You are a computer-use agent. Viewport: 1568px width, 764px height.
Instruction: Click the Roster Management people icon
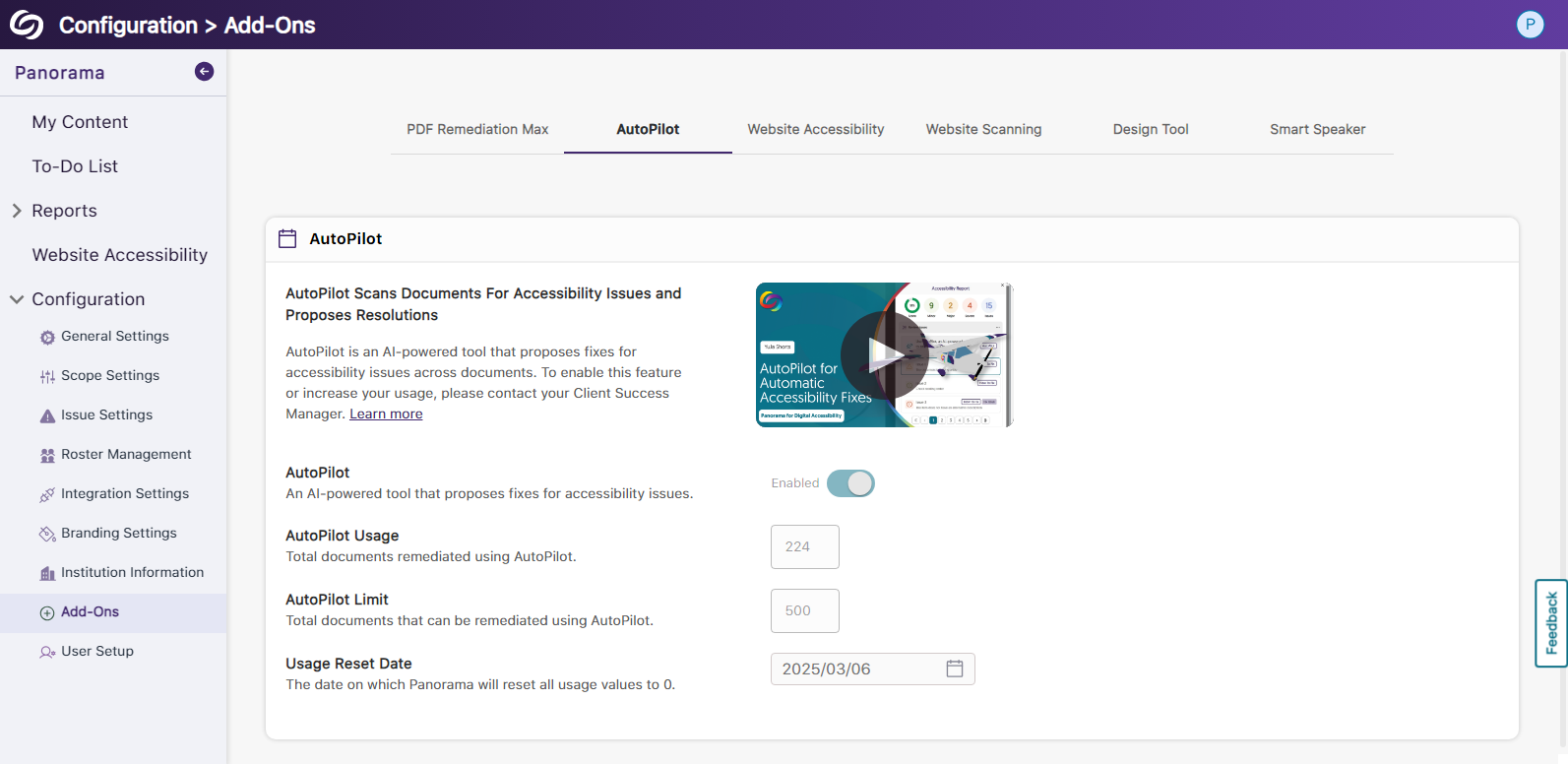tap(47, 456)
